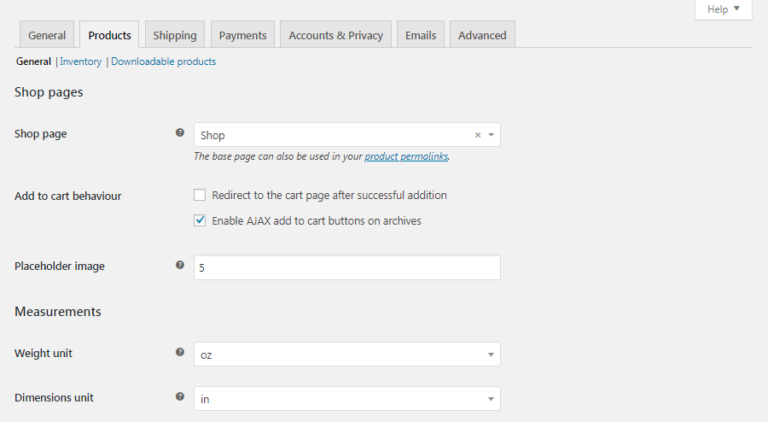Clear the Shop page selection with the x
The height and width of the screenshot is (422, 768).
tap(477, 135)
